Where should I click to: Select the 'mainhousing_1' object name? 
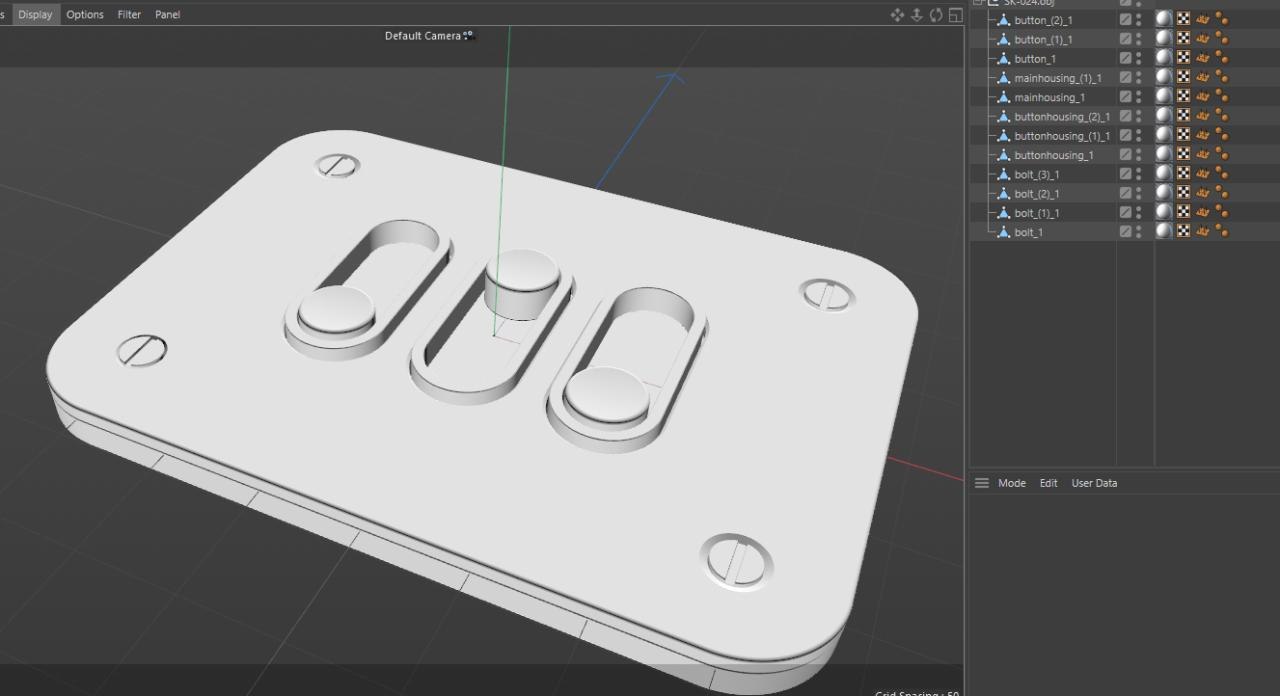point(1050,97)
